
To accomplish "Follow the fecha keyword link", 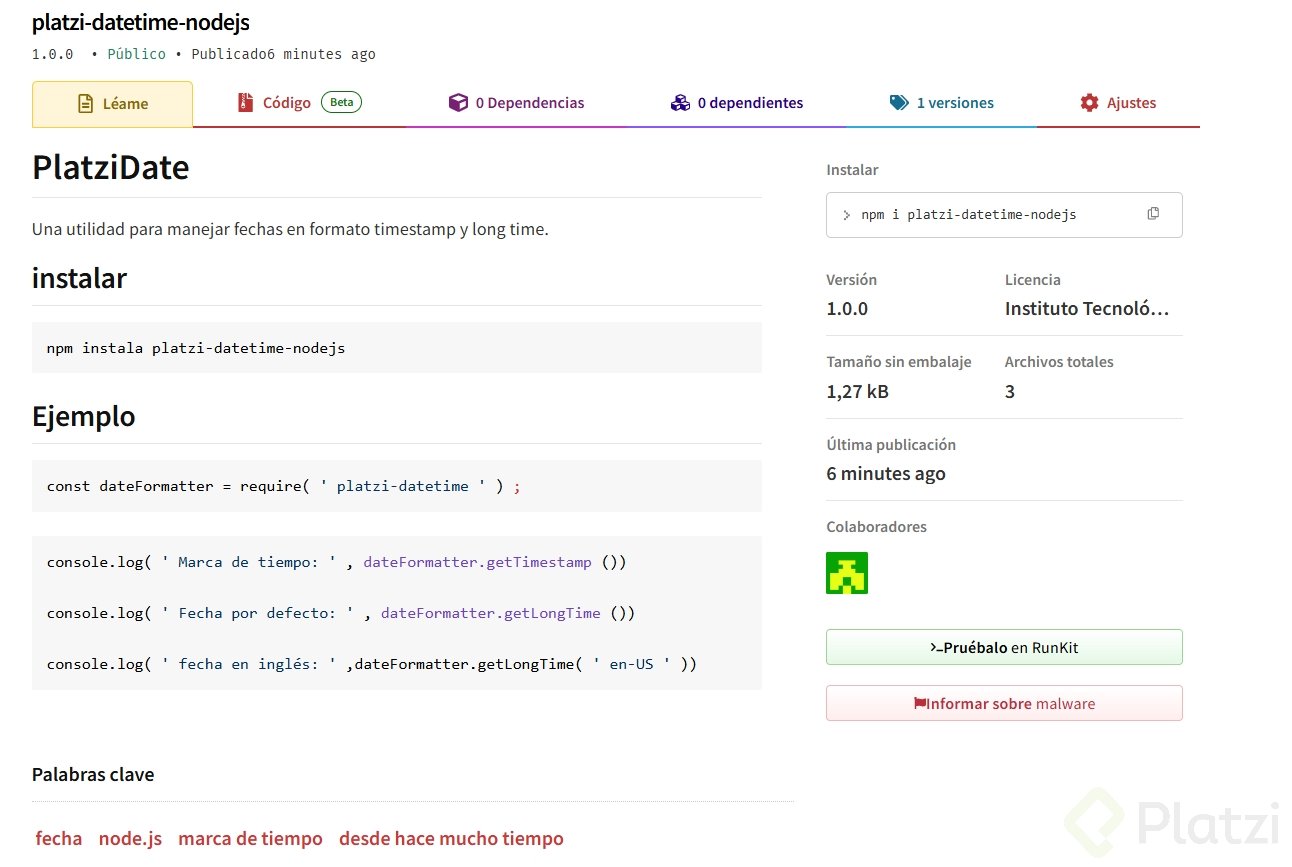I will click(59, 839).
